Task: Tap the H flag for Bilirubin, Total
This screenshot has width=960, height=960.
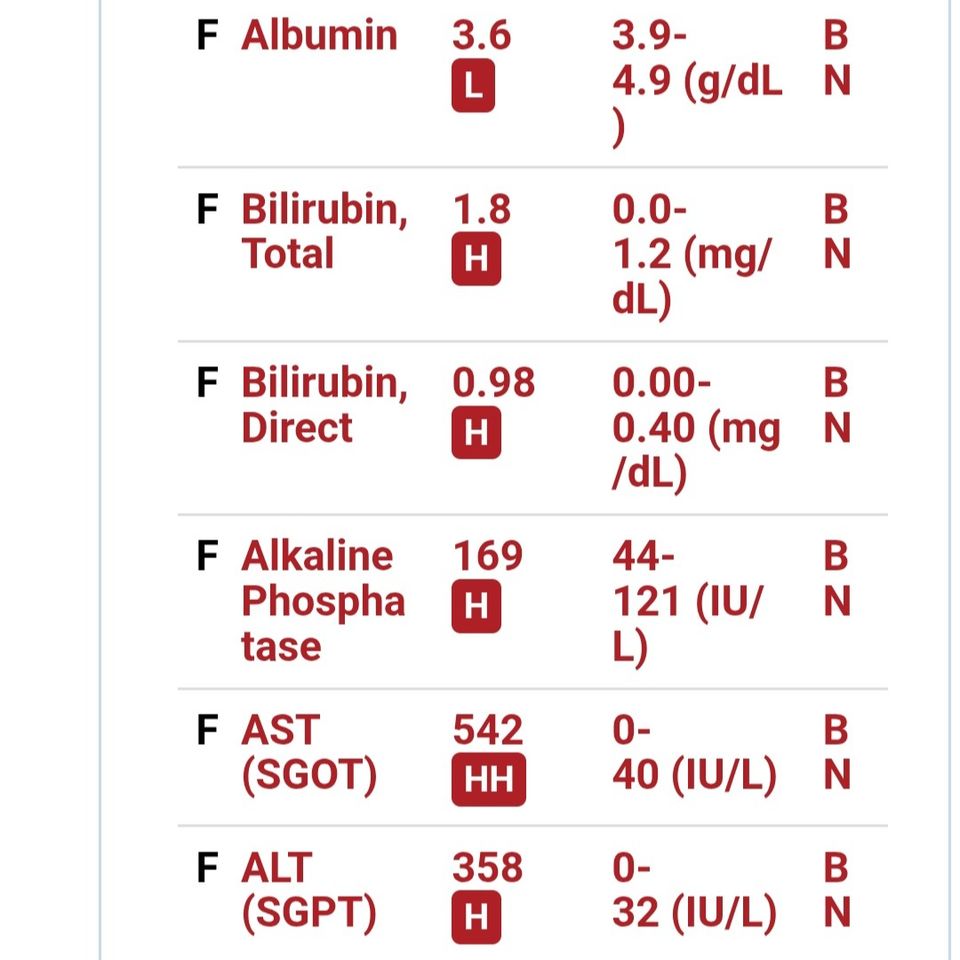Action: tap(476, 259)
